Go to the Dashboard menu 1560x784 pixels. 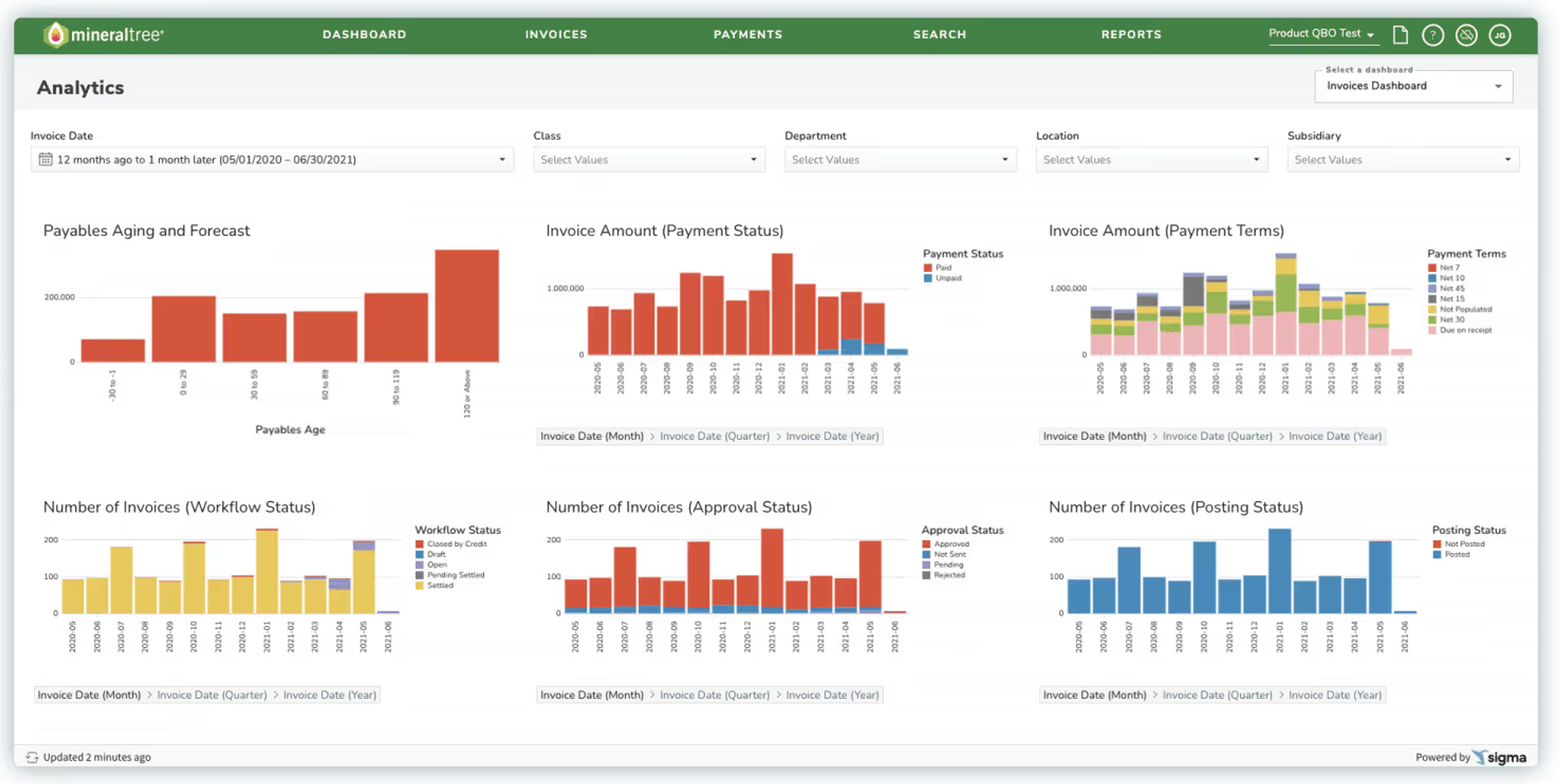point(364,35)
